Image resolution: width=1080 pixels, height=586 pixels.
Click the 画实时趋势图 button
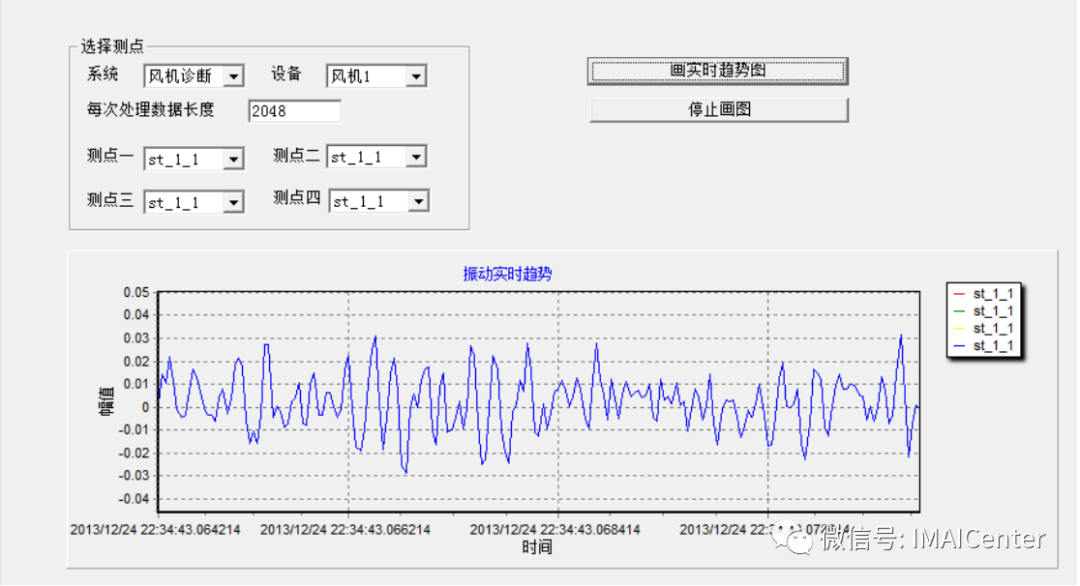[718, 70]
